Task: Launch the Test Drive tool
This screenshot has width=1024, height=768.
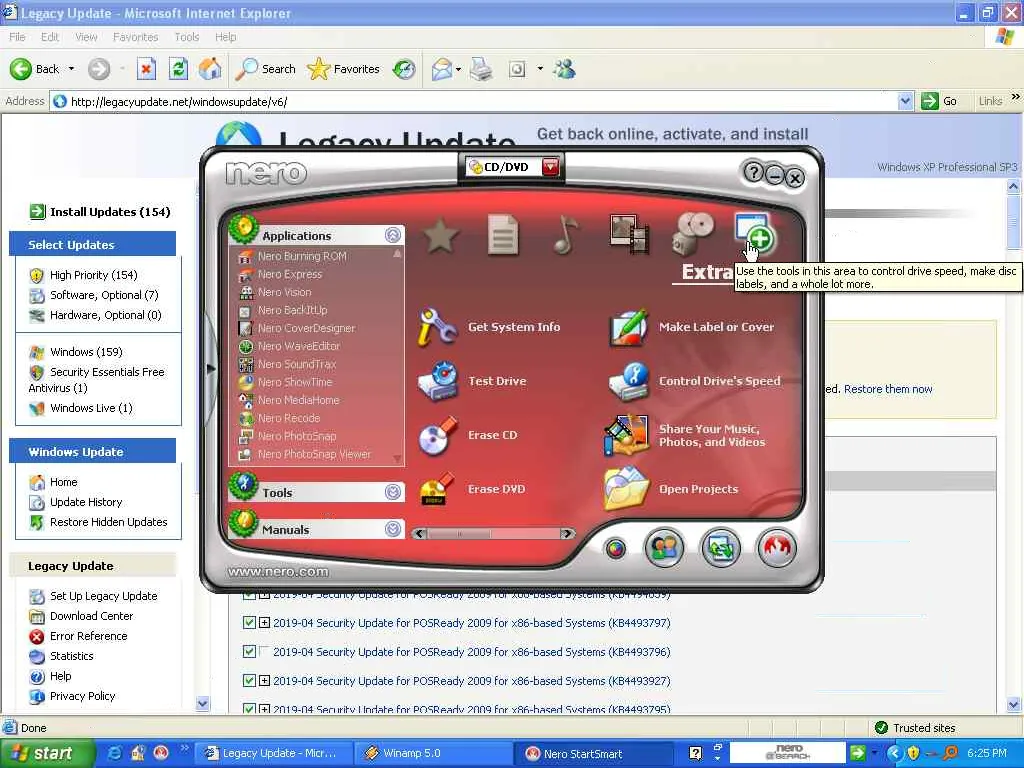Action: [x=497, y=381]
